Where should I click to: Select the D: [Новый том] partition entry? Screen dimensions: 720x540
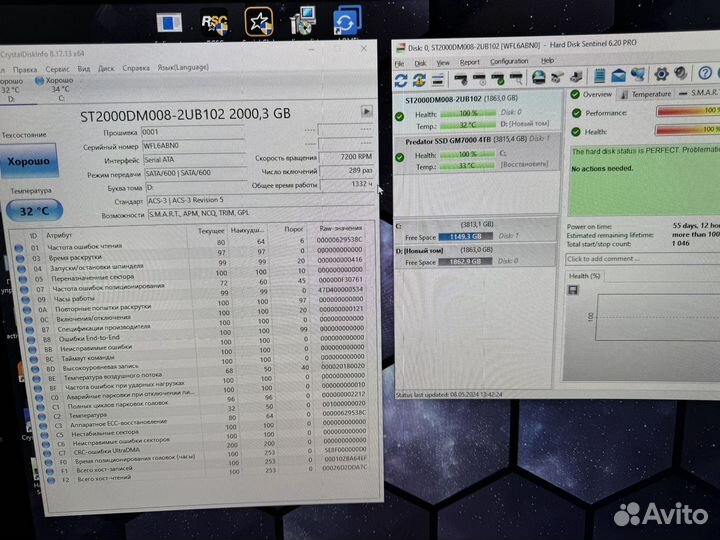click(x=475, y=256)
